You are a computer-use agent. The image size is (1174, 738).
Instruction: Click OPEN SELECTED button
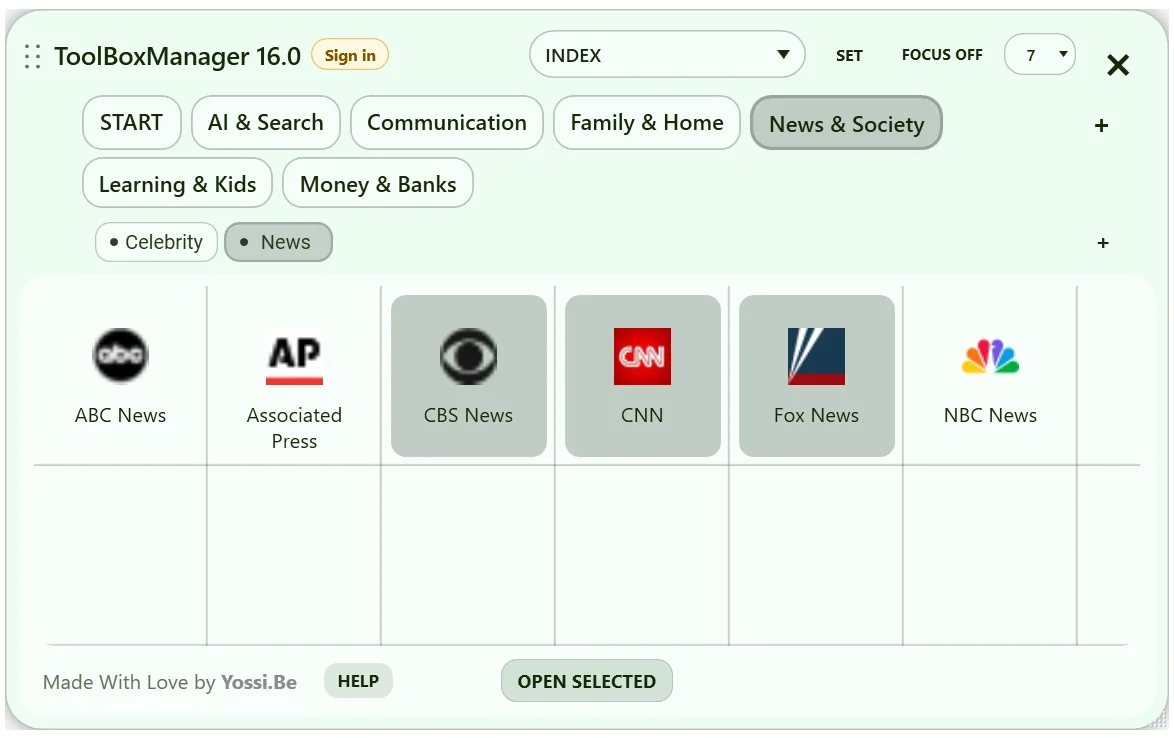tap(587, 681)
